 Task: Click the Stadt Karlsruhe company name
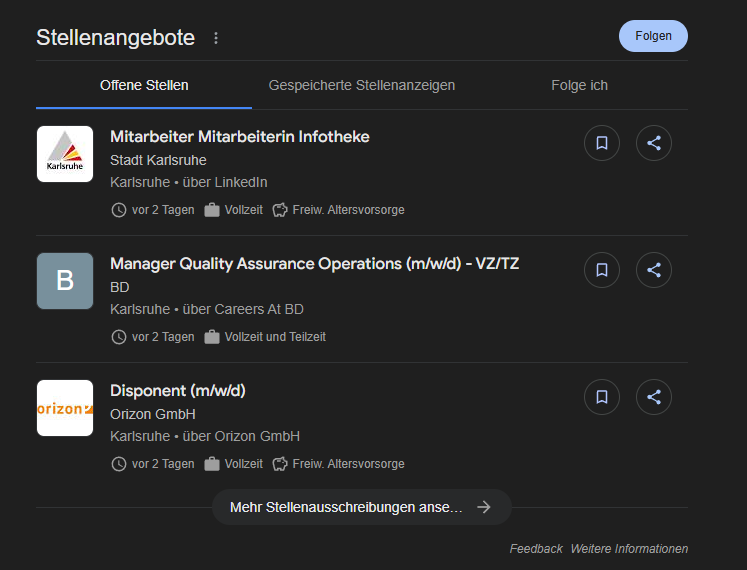pyautogui.click(x=158, y=160)
